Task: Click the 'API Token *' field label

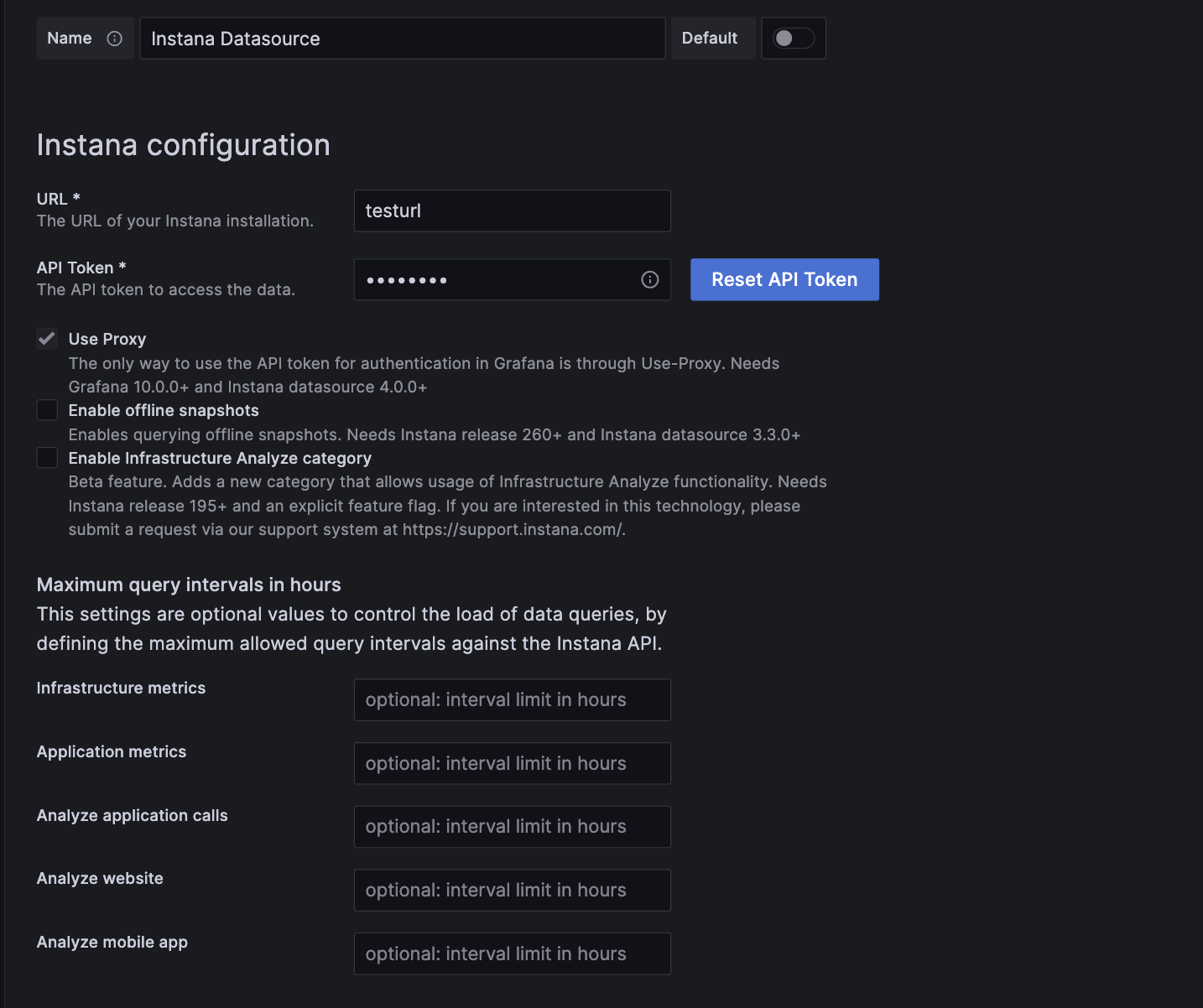Action: tap(81, 268)
